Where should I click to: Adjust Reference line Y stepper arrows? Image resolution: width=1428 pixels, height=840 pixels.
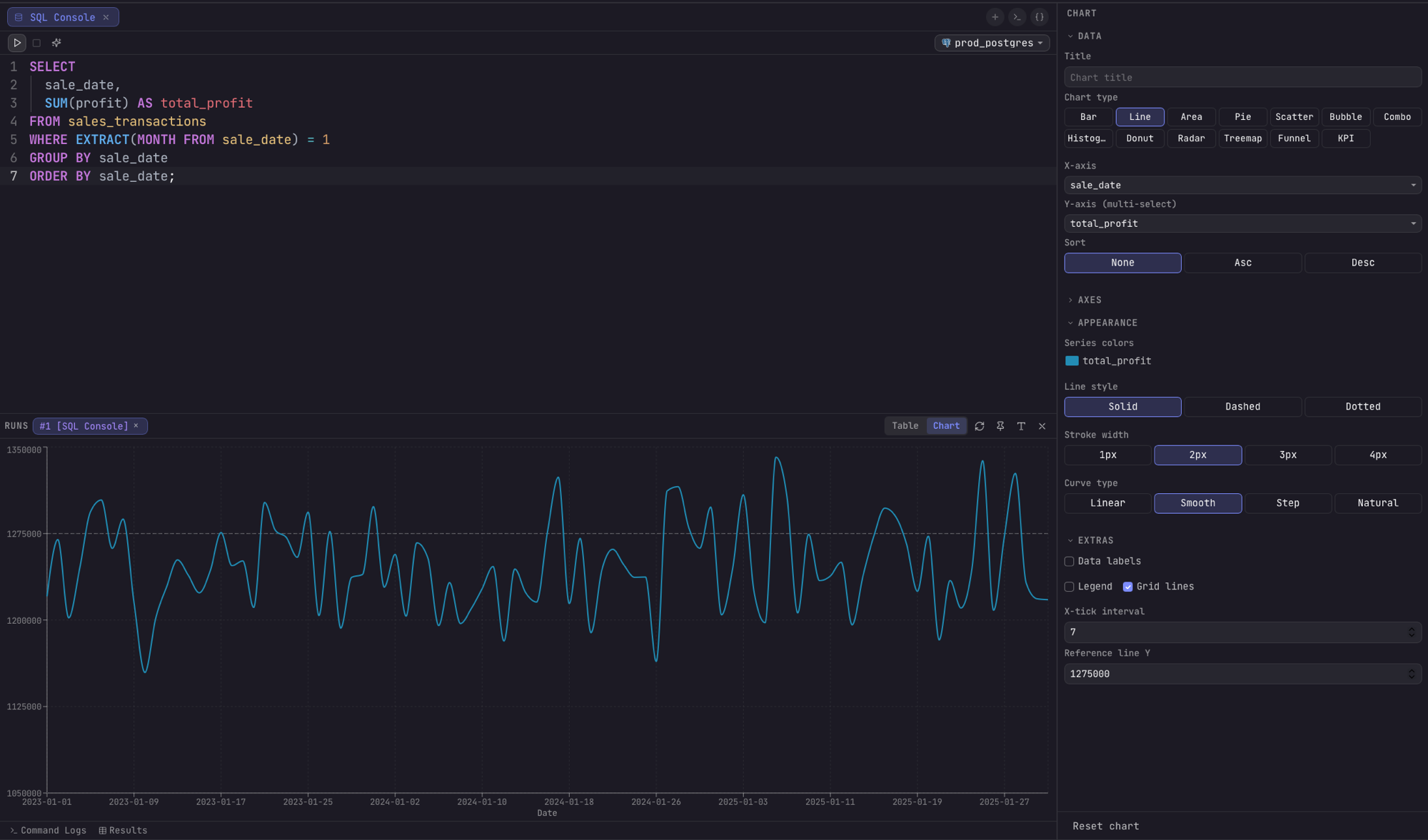tap(1412, 674)
